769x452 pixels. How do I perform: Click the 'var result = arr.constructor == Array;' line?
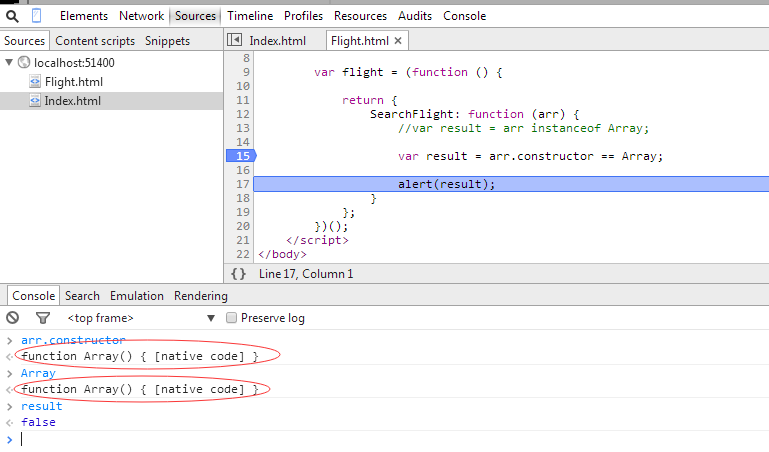click(530, 156)
